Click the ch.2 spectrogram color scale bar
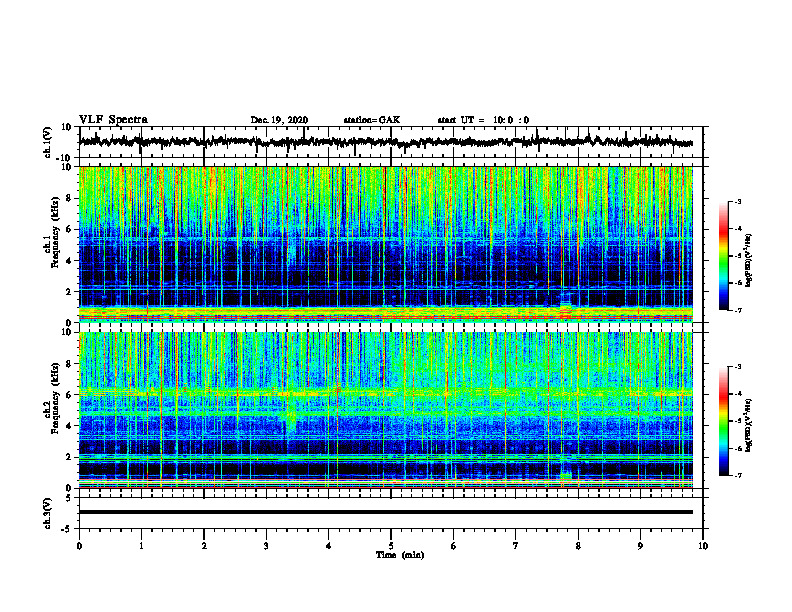This screenshot has height=612, width=792. point(724,421)
